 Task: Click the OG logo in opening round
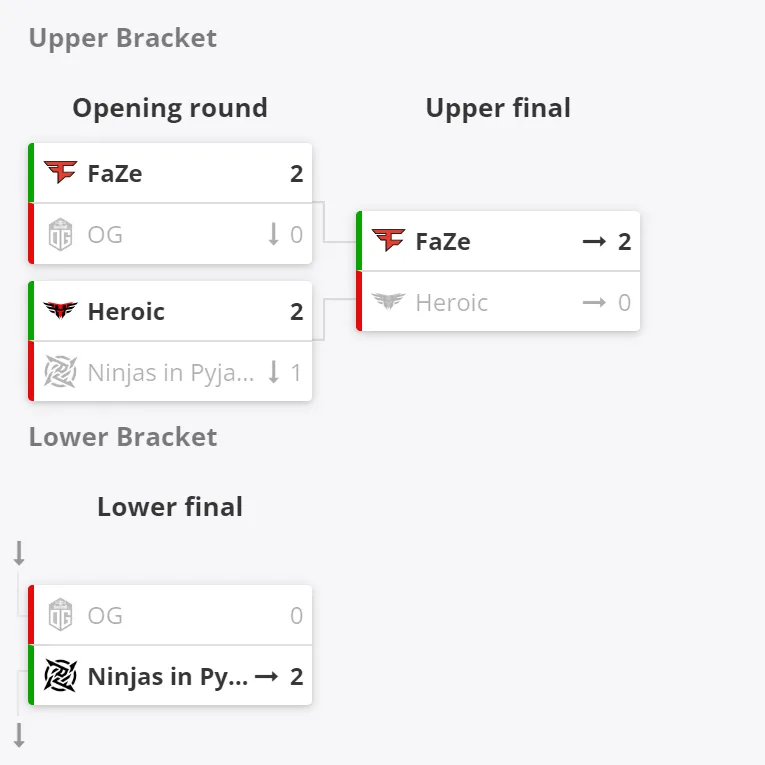coord(60,234)
